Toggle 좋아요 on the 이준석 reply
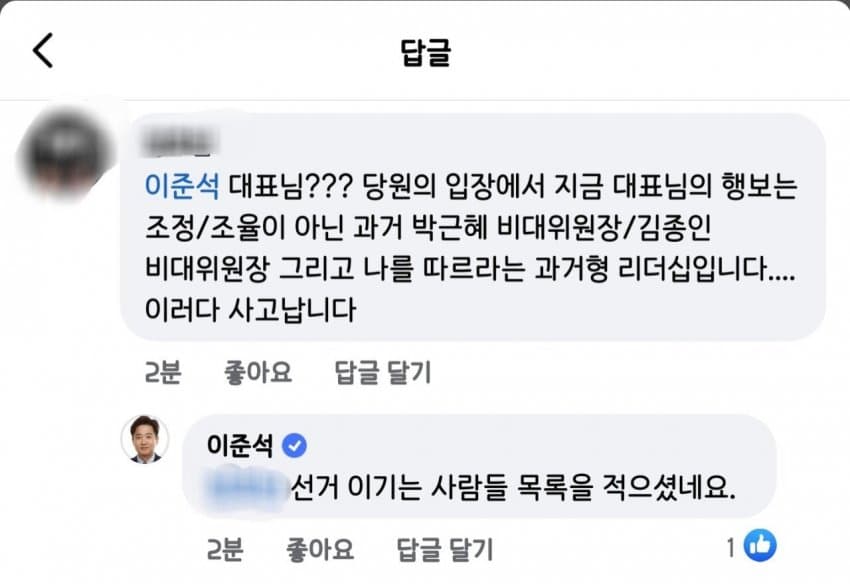The width and height of the screenshot is (850, 584). click(320, 548)
